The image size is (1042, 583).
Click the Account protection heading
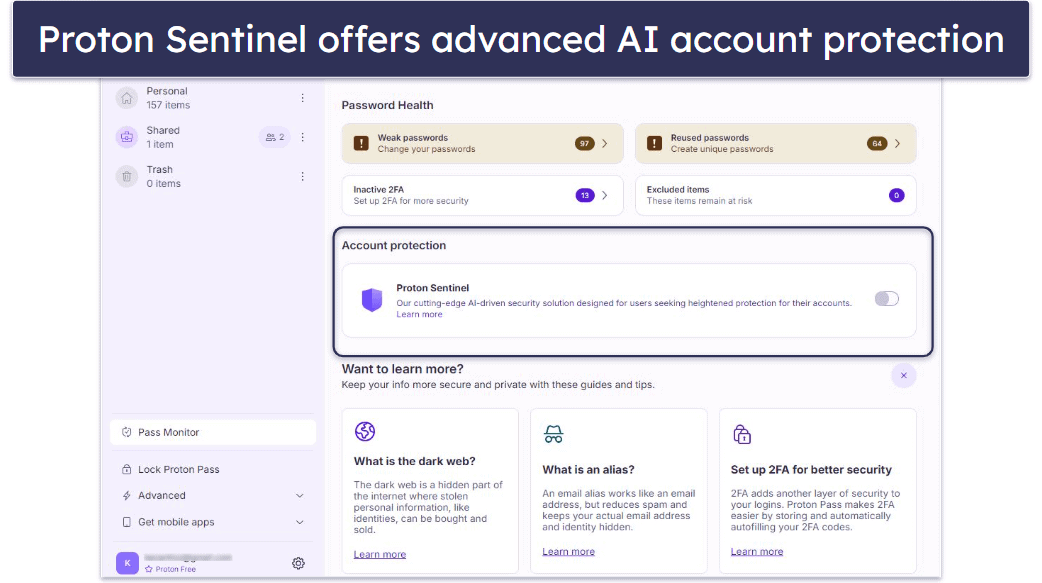pos(393,245)
